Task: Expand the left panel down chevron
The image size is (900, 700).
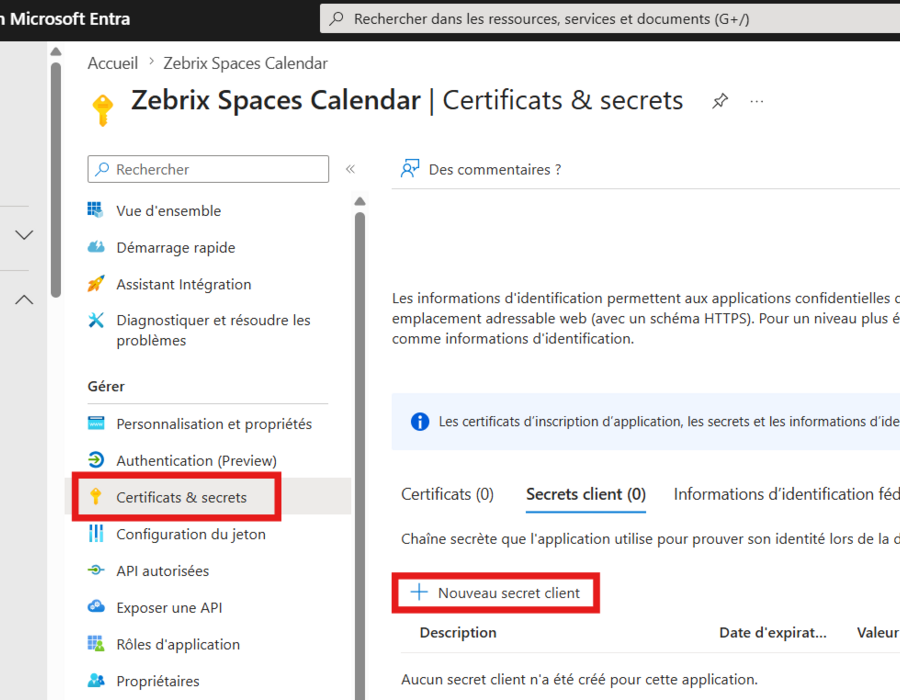Action: point(24,235)
